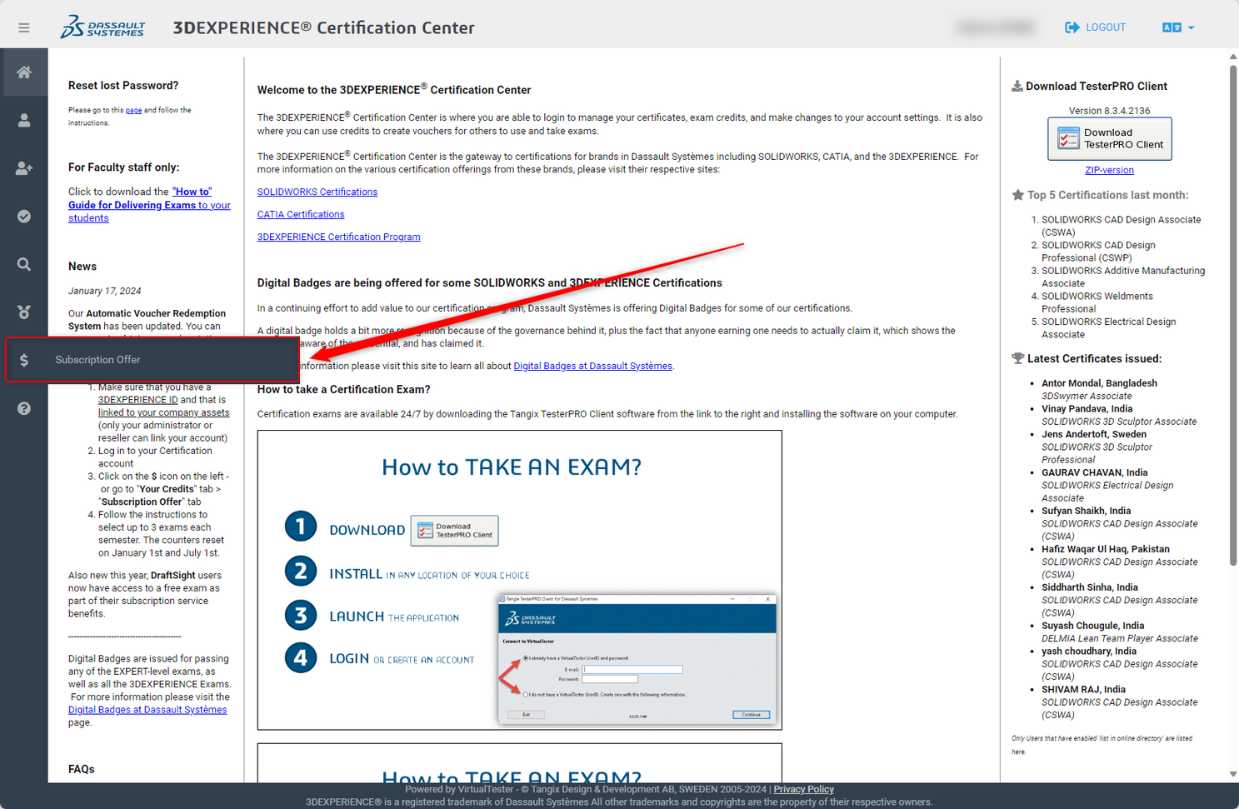This screenshot has width=1239, height=809.
Task: Open Digital Badges link in main article
Action: coord(593,366)
